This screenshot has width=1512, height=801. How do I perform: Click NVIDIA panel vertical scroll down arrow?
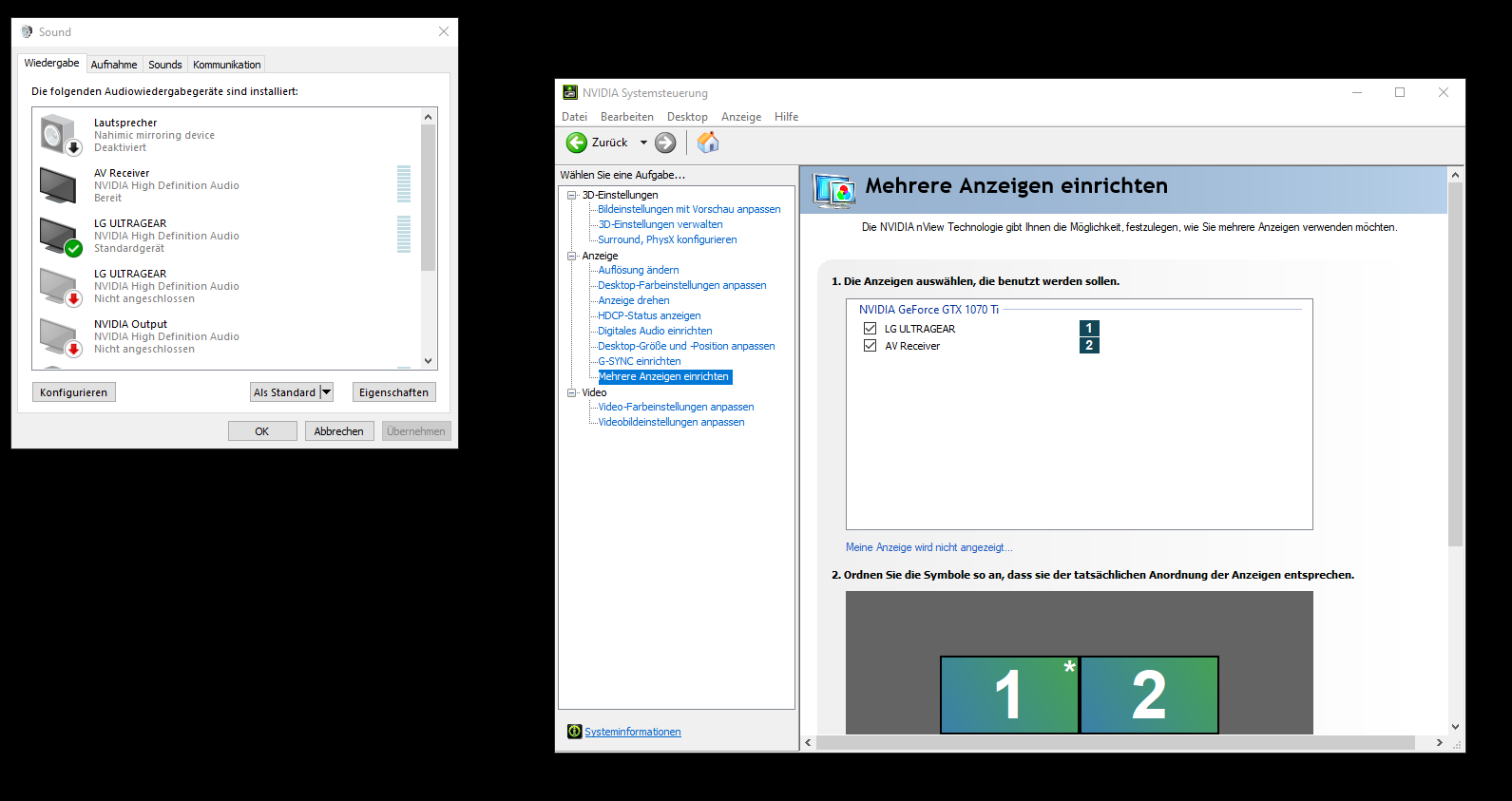point(1455,727)
